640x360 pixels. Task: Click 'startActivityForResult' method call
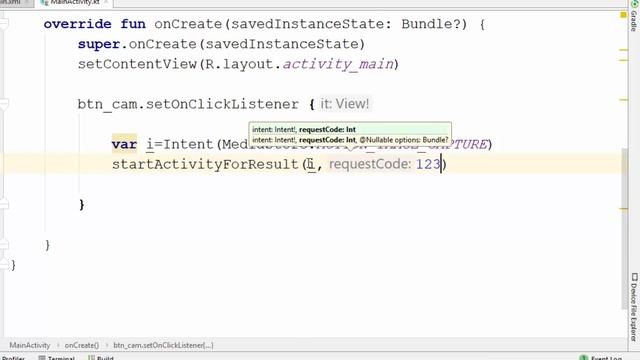pyautogui.click(x=205, y=164)
